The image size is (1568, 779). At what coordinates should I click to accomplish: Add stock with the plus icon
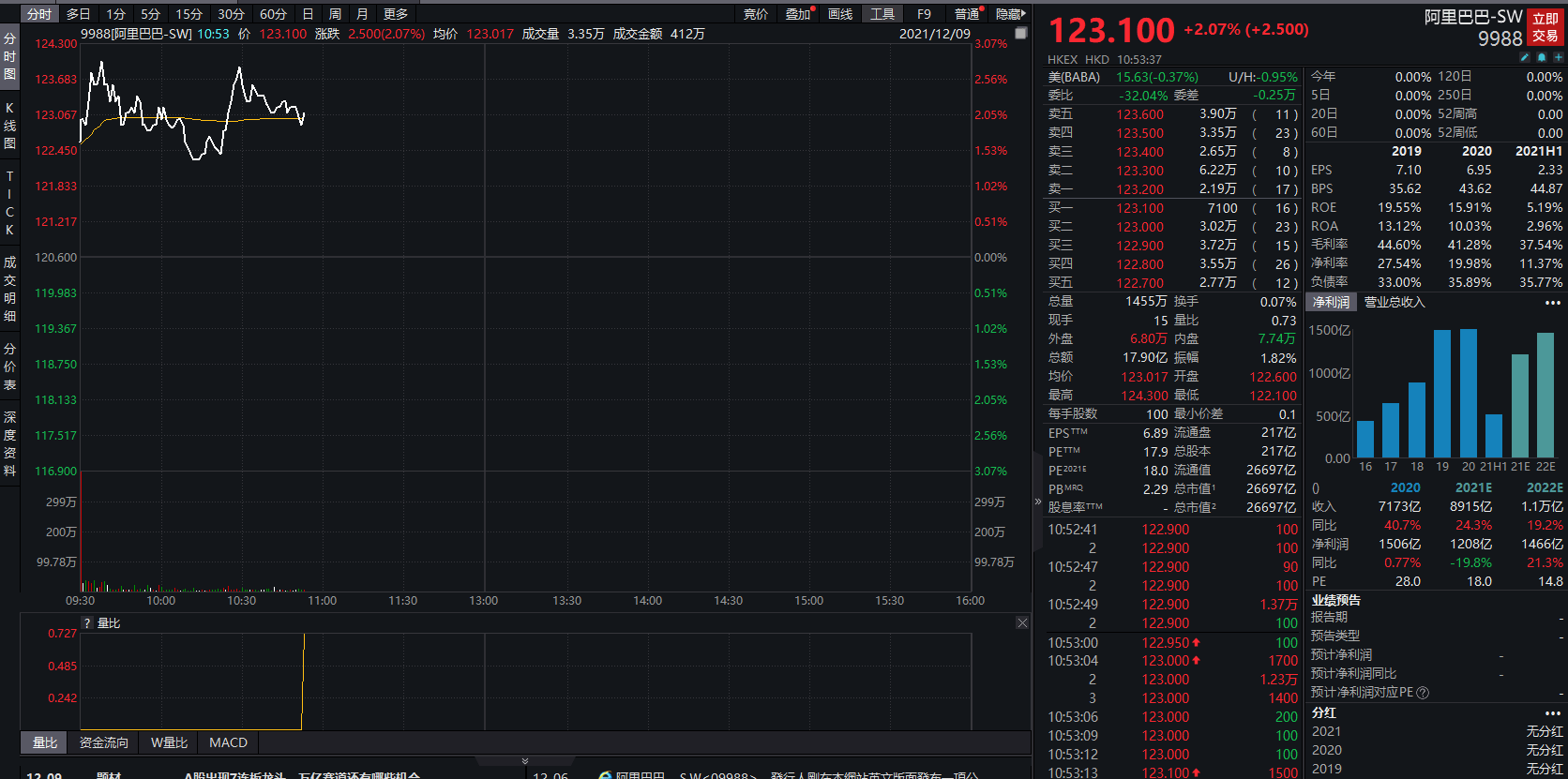(x=1558, y=58)
